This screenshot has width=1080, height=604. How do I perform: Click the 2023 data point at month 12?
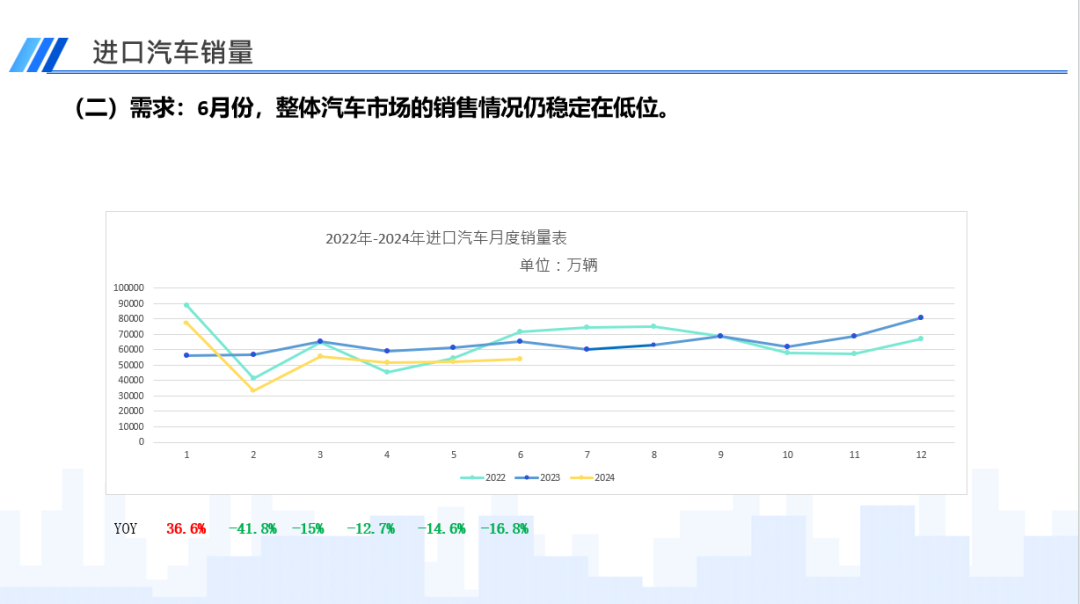click(x=921, y=318)
